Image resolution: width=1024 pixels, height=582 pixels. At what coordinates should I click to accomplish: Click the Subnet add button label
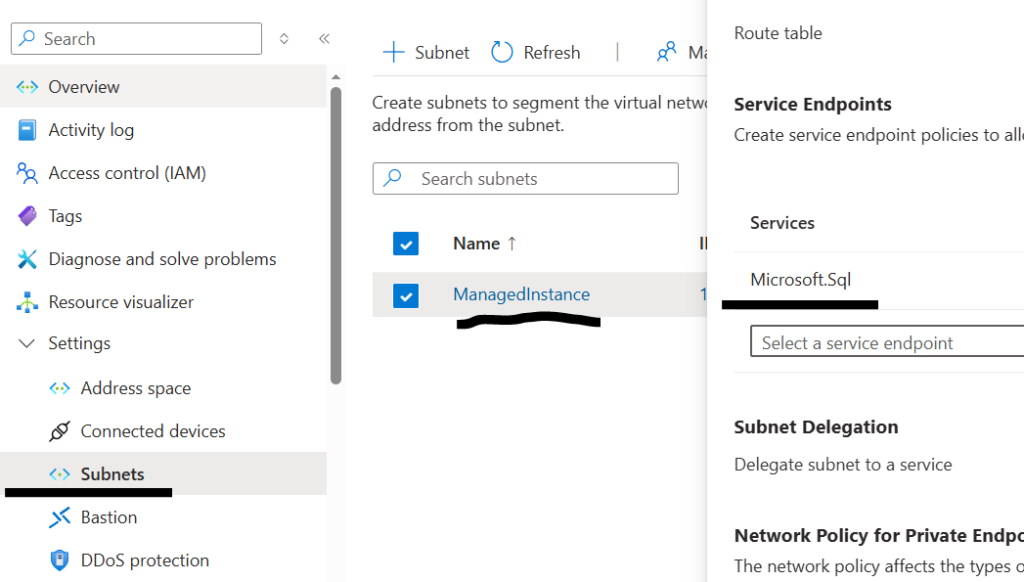[442, 52]
